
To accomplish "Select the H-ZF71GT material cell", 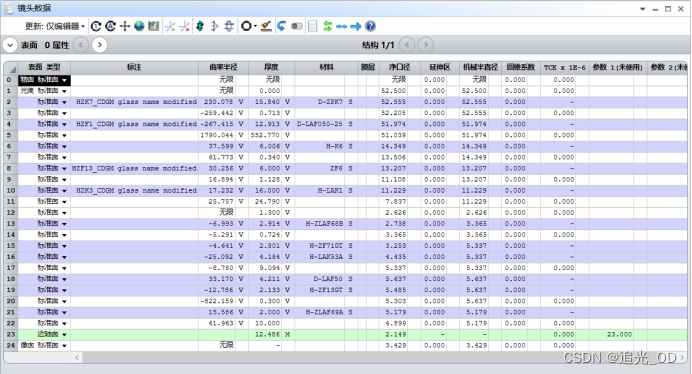I will [x=320, y=246].
